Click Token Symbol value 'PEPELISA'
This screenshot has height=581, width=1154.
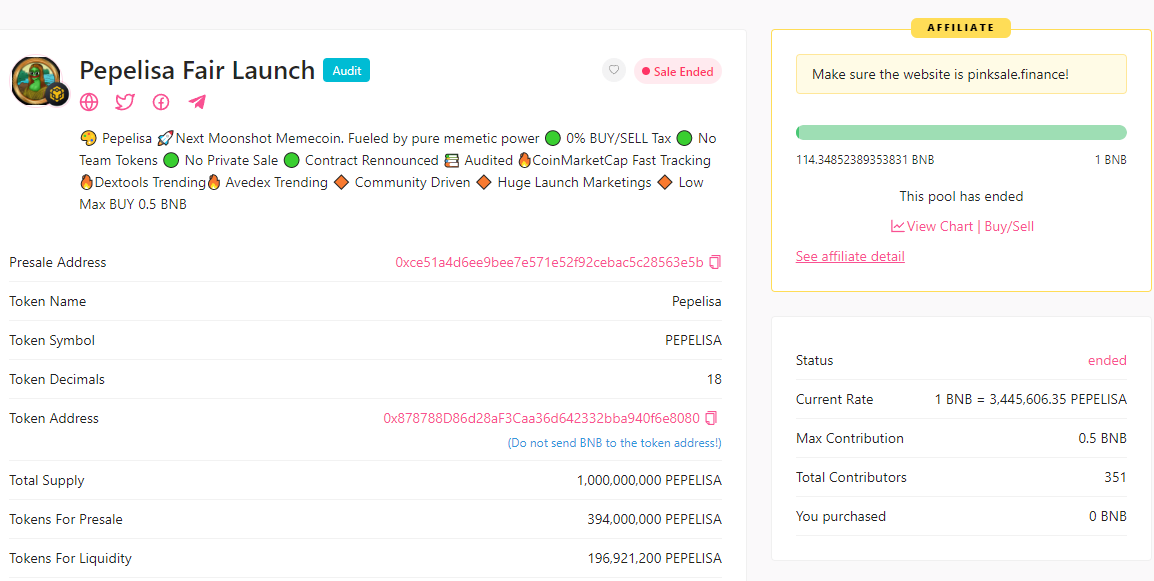click(x=693, y=340)
